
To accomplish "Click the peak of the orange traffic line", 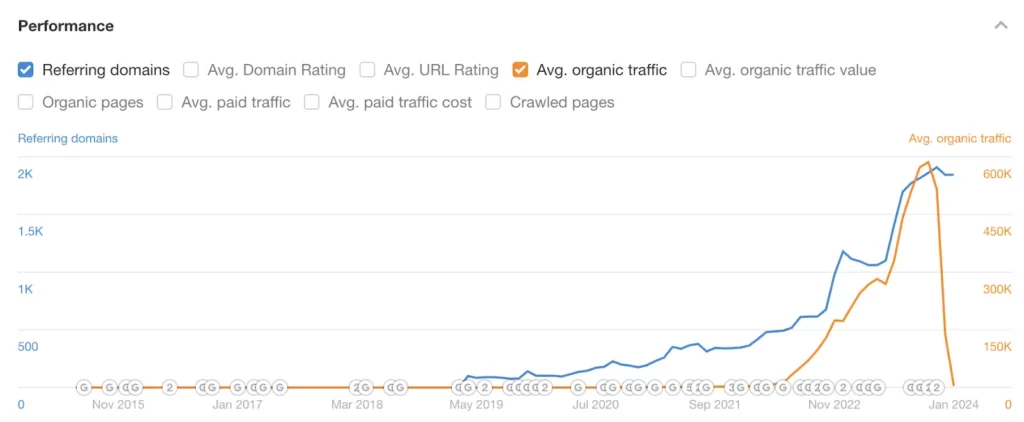I will pyautogui.click(x=928, y=162).
